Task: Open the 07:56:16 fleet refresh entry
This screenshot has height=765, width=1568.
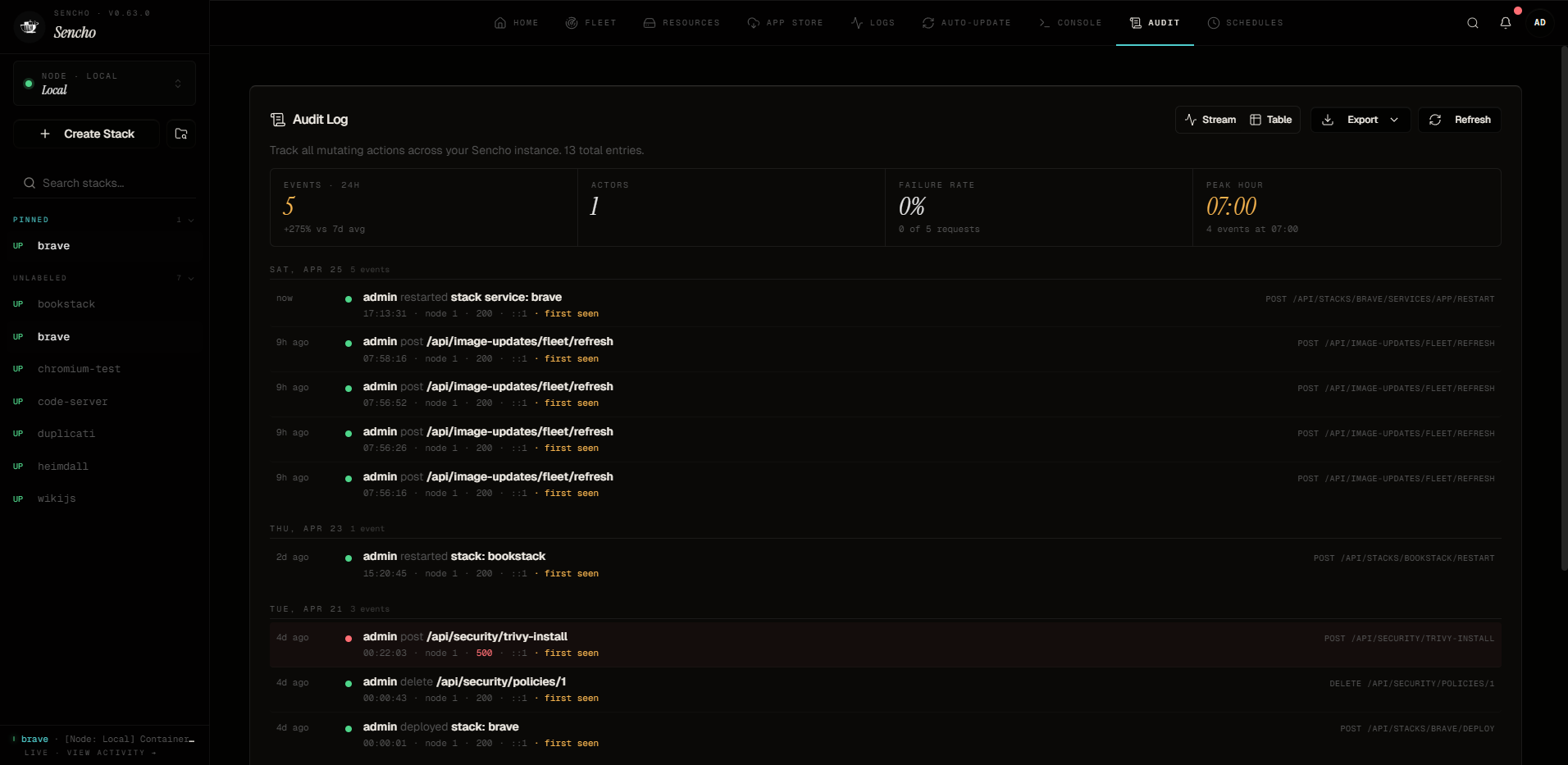Action: 885,485
